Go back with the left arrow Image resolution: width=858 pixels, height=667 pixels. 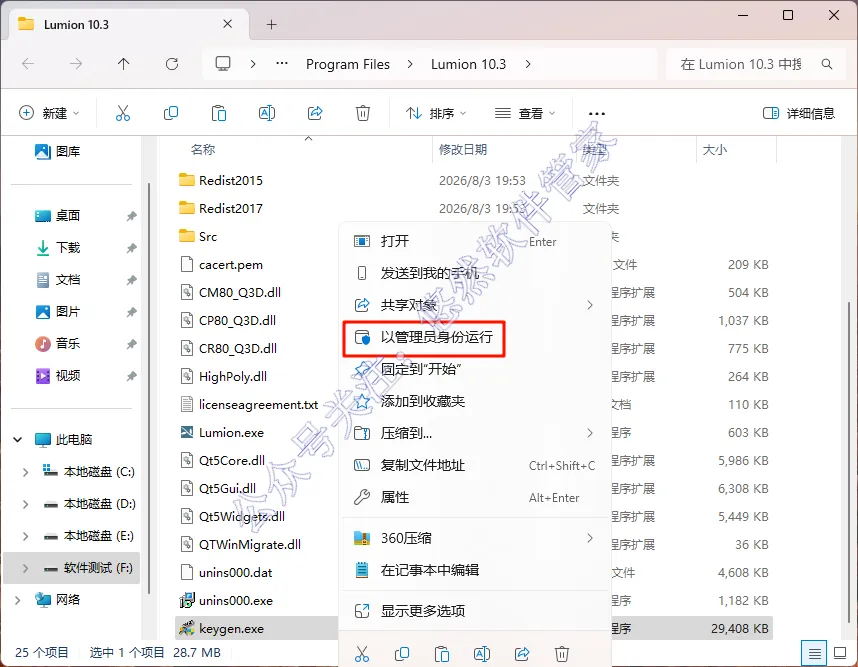pos(28,64)
